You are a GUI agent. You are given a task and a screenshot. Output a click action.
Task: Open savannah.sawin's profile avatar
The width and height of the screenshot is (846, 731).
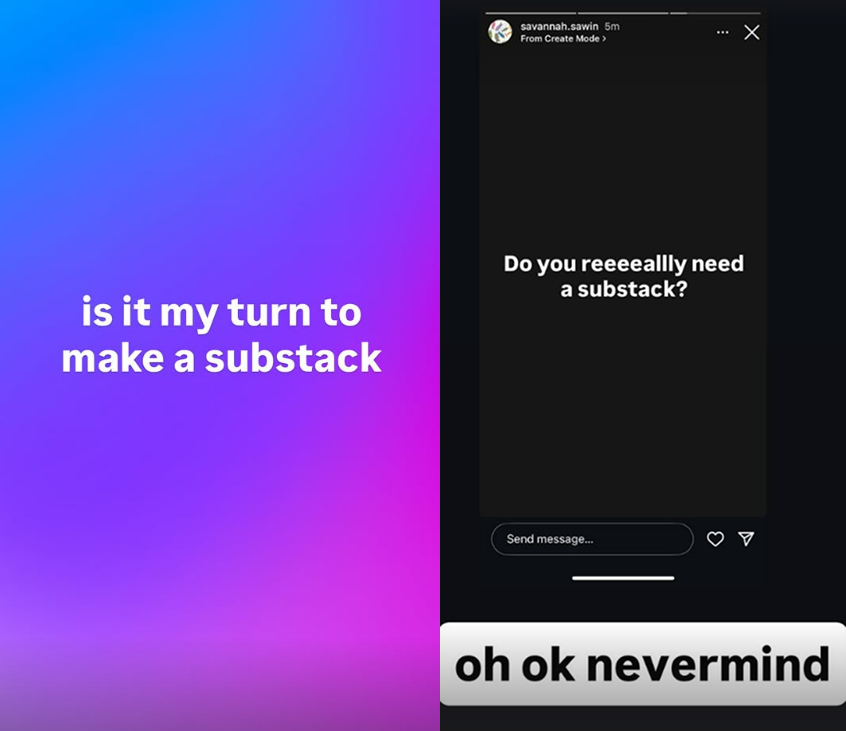point(500,32)
